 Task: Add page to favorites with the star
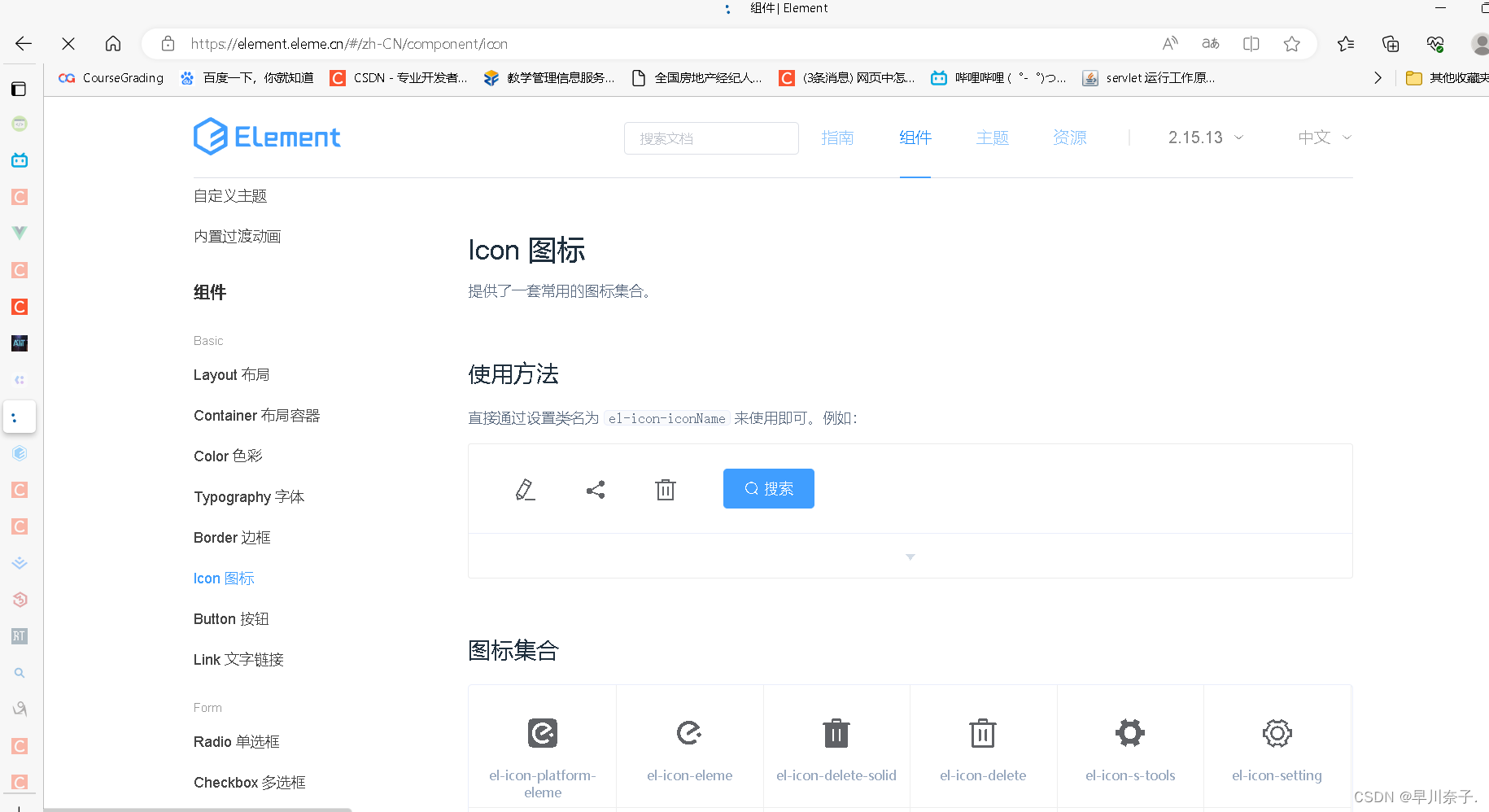[1291, 43]
